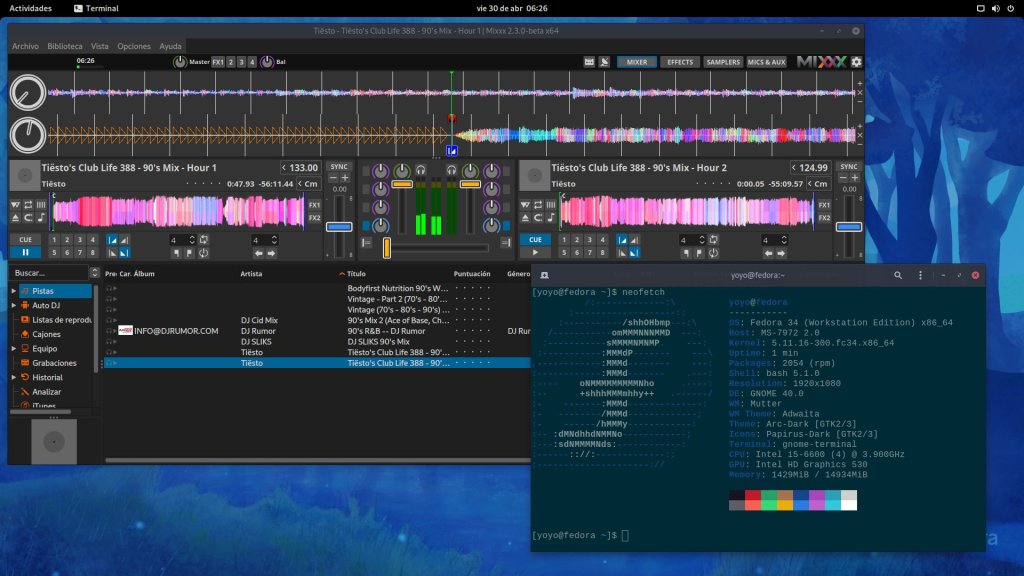Click the headphone cue icon for left deck
This screenshot has width=1024, height=576.
(420, 170)
